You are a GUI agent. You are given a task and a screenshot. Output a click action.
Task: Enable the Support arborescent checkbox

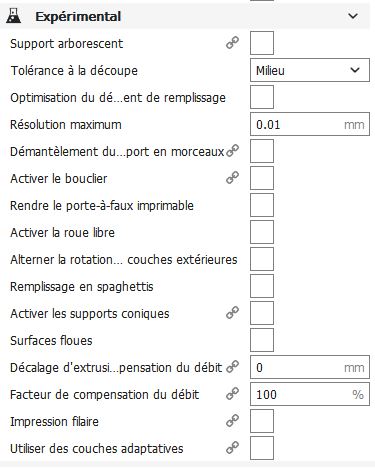262,43
